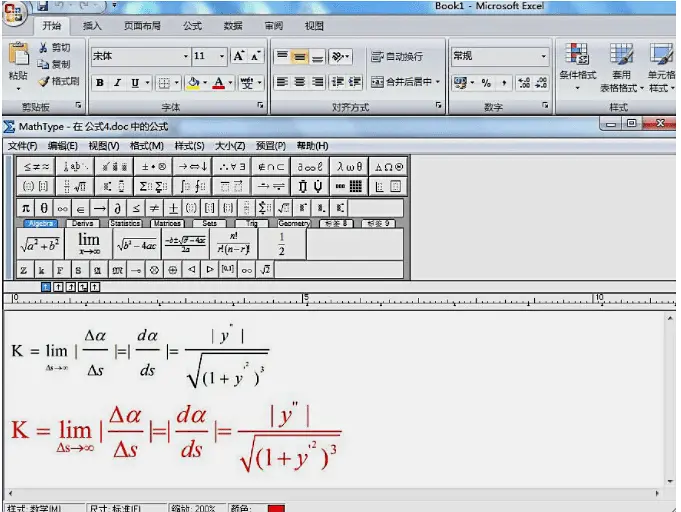Open 条件格式 conditional formatting
Screen dimensions: 681x512
[x=578, y=66]
